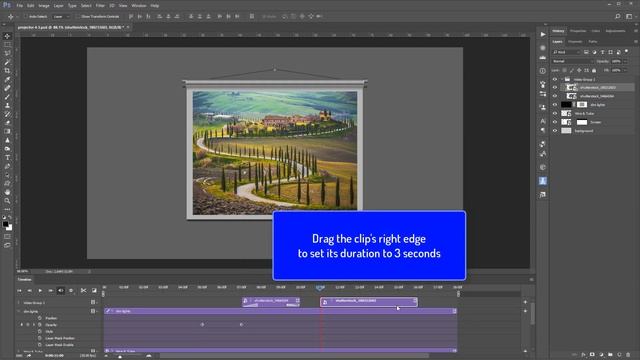Collapse the Video Group 1 group in Layers

[x=562, y=79]
